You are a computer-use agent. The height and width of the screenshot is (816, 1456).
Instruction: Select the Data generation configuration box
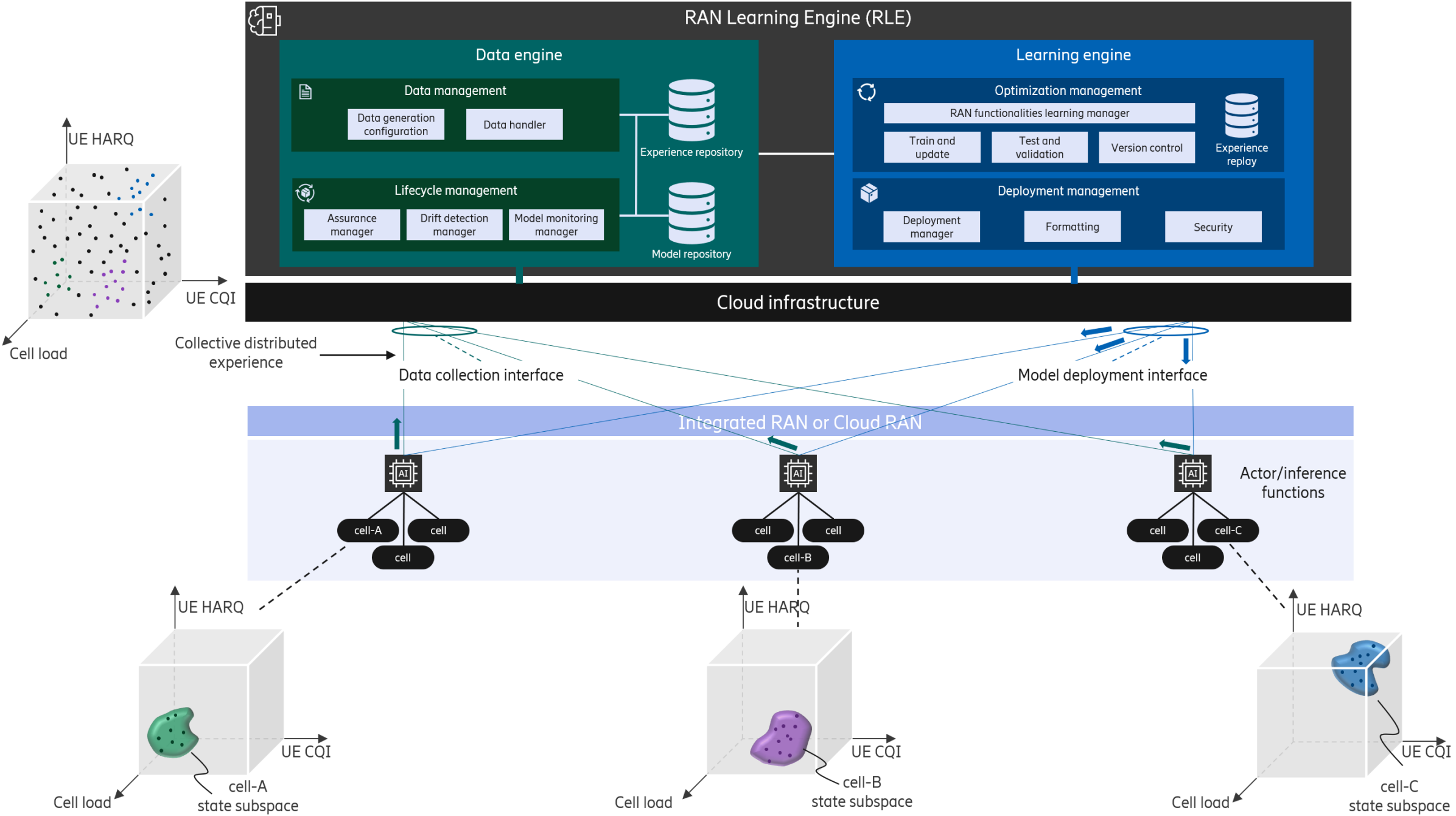(x=396, y=125)
